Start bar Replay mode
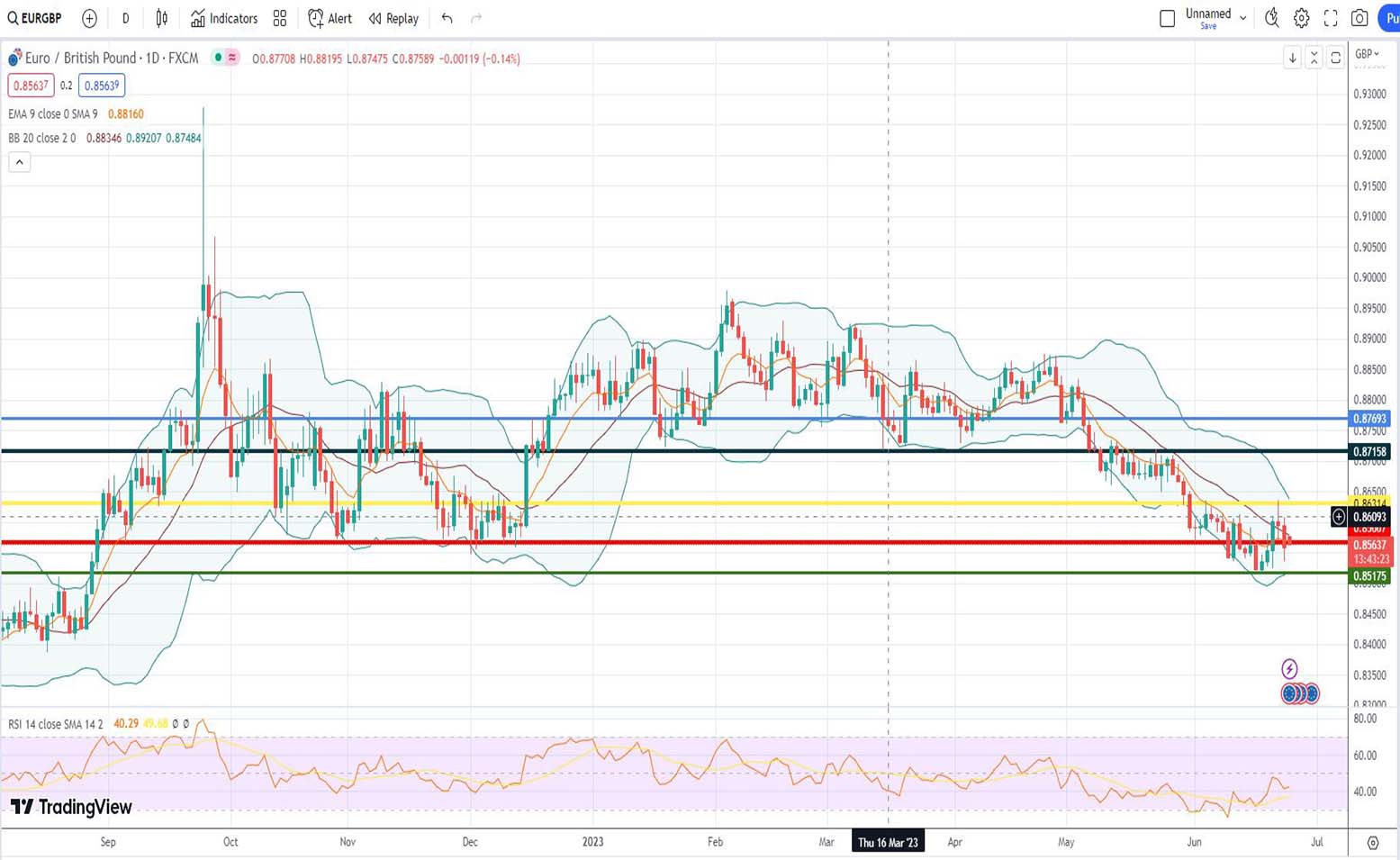This screenshot has width=1400, height=860. click(x=393, y=18)
